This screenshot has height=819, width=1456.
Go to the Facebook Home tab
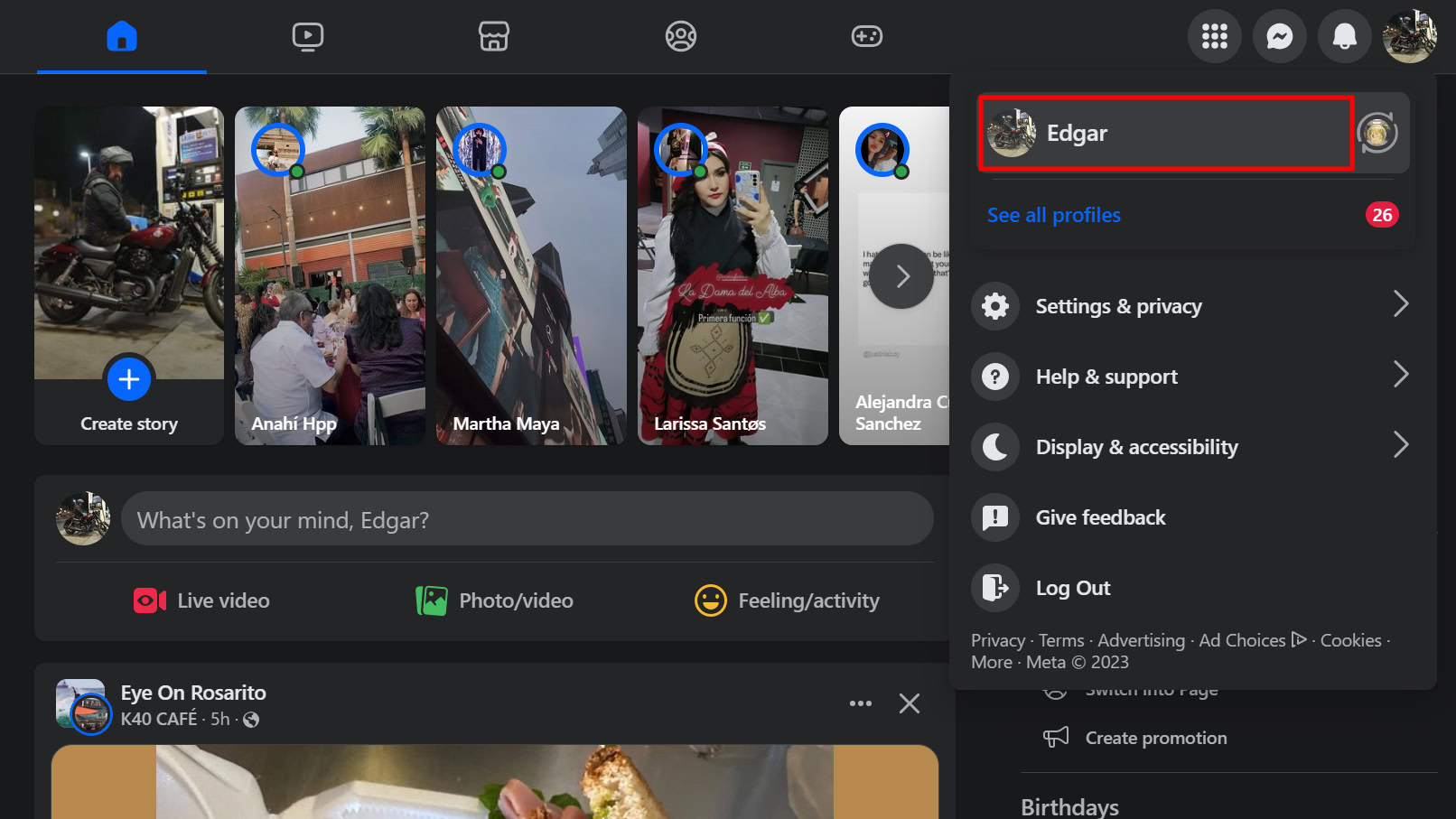click(x=122, y=36)
